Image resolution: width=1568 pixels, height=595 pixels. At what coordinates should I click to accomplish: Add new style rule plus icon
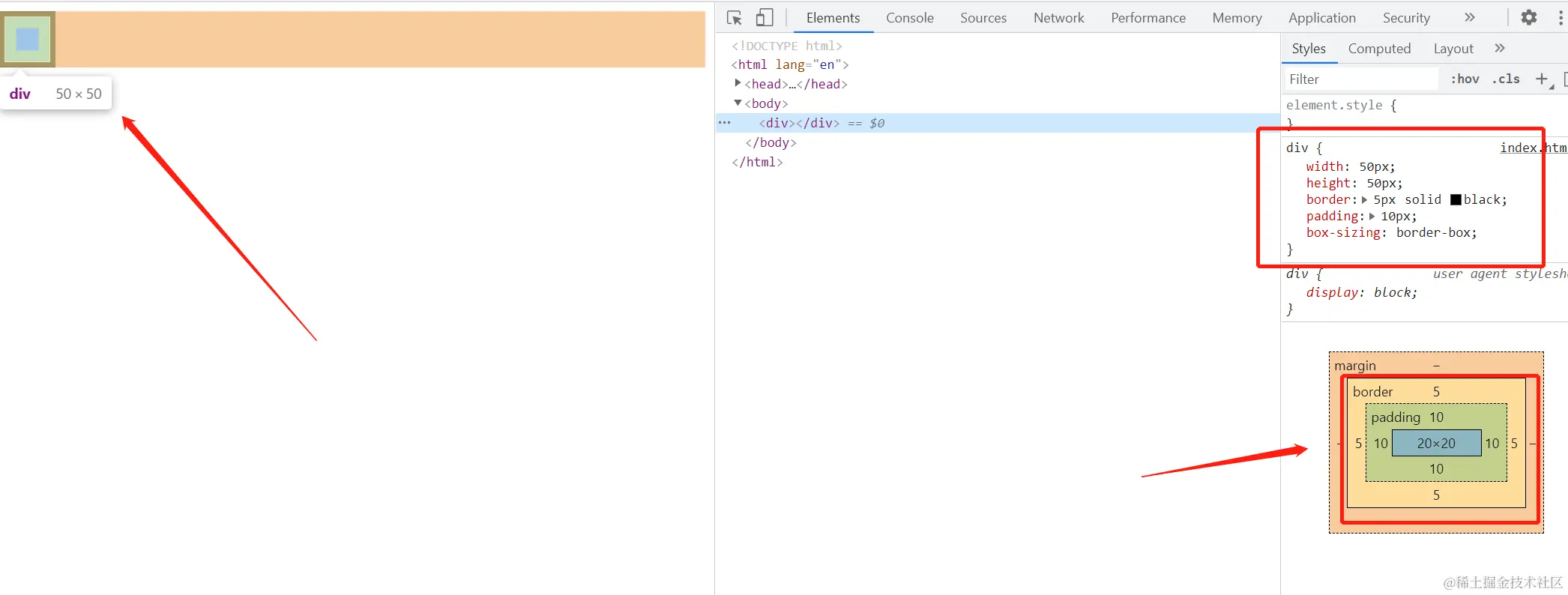click(x=1543, y=79)
